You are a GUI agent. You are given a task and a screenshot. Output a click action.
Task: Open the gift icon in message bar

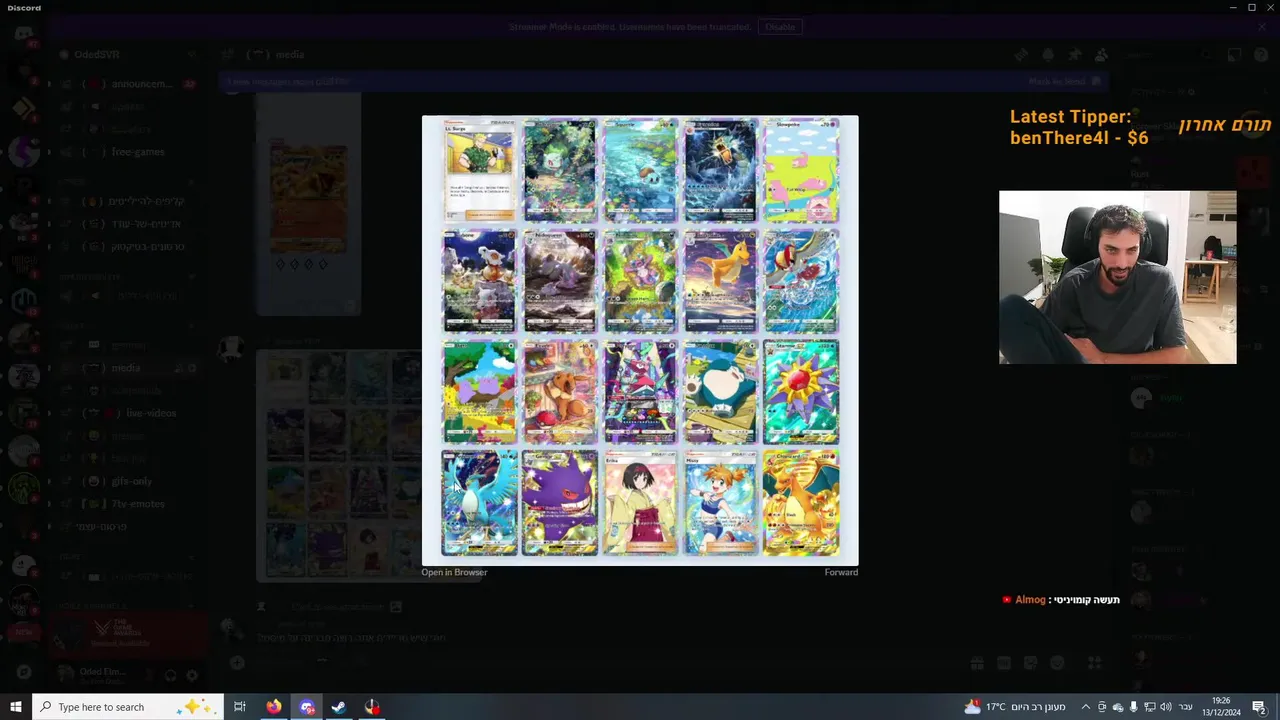[x=977, y=663]
